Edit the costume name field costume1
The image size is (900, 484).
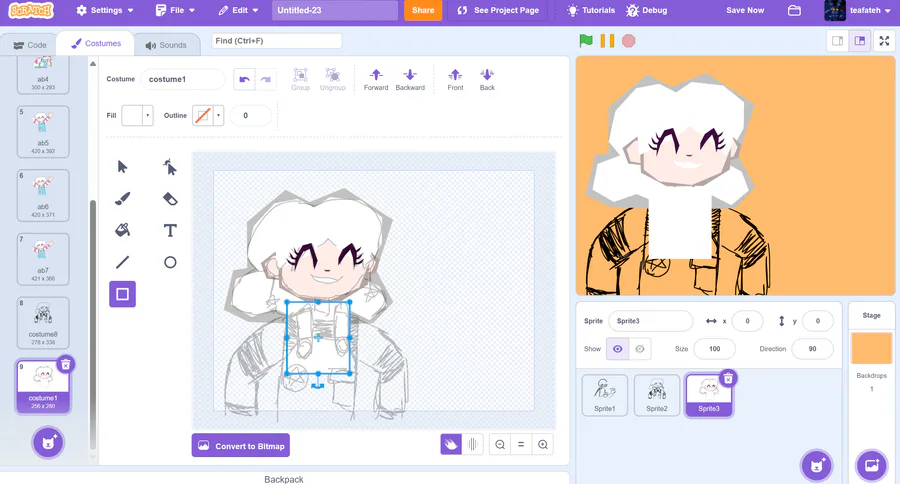click(x=183, y=79)
